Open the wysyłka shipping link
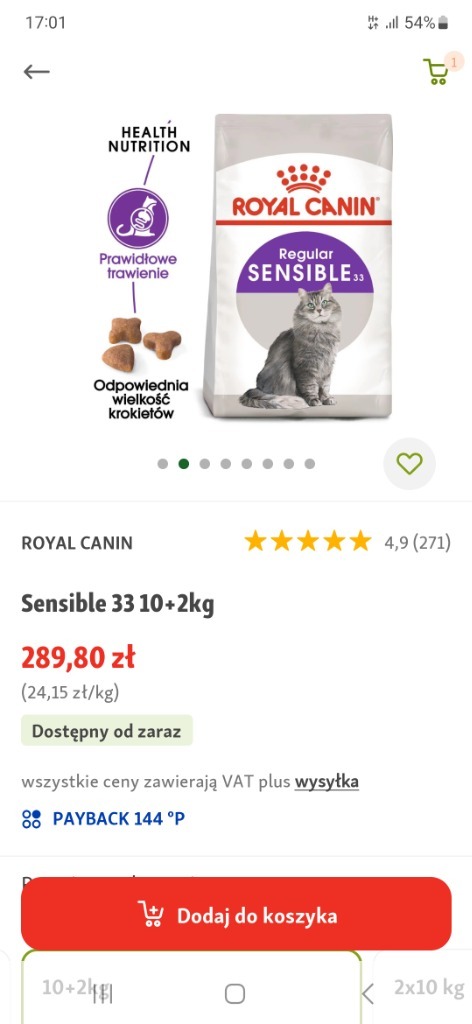The image size is (472, 1024). click(326, 782)
